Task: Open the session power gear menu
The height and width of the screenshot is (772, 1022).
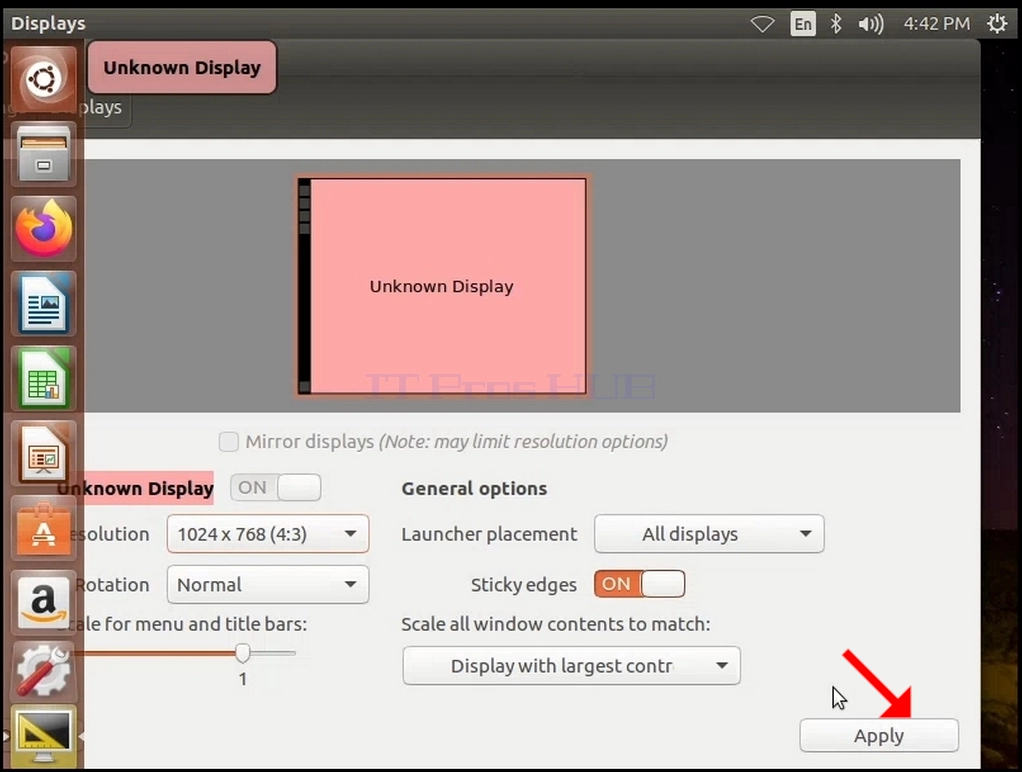Action: [x=997, y=24]
